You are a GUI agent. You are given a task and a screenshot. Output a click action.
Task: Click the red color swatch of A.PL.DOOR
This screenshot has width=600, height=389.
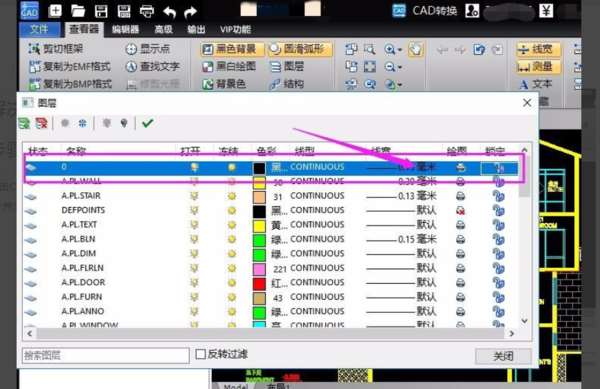pyautogui.click(x=259, y=283)
